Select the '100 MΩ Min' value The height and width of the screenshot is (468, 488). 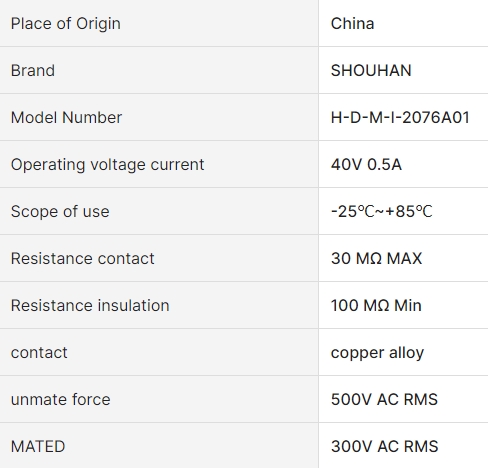[x=376, y=306]
